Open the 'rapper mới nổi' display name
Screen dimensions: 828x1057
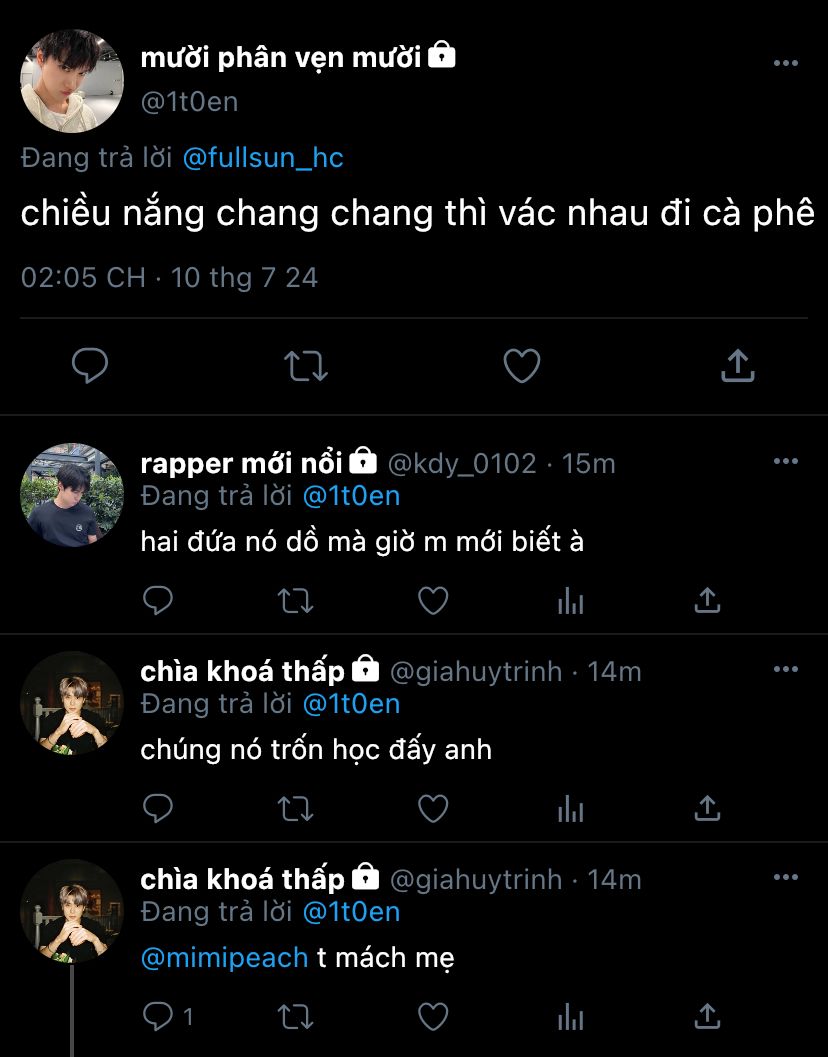(x=242, y=463)
